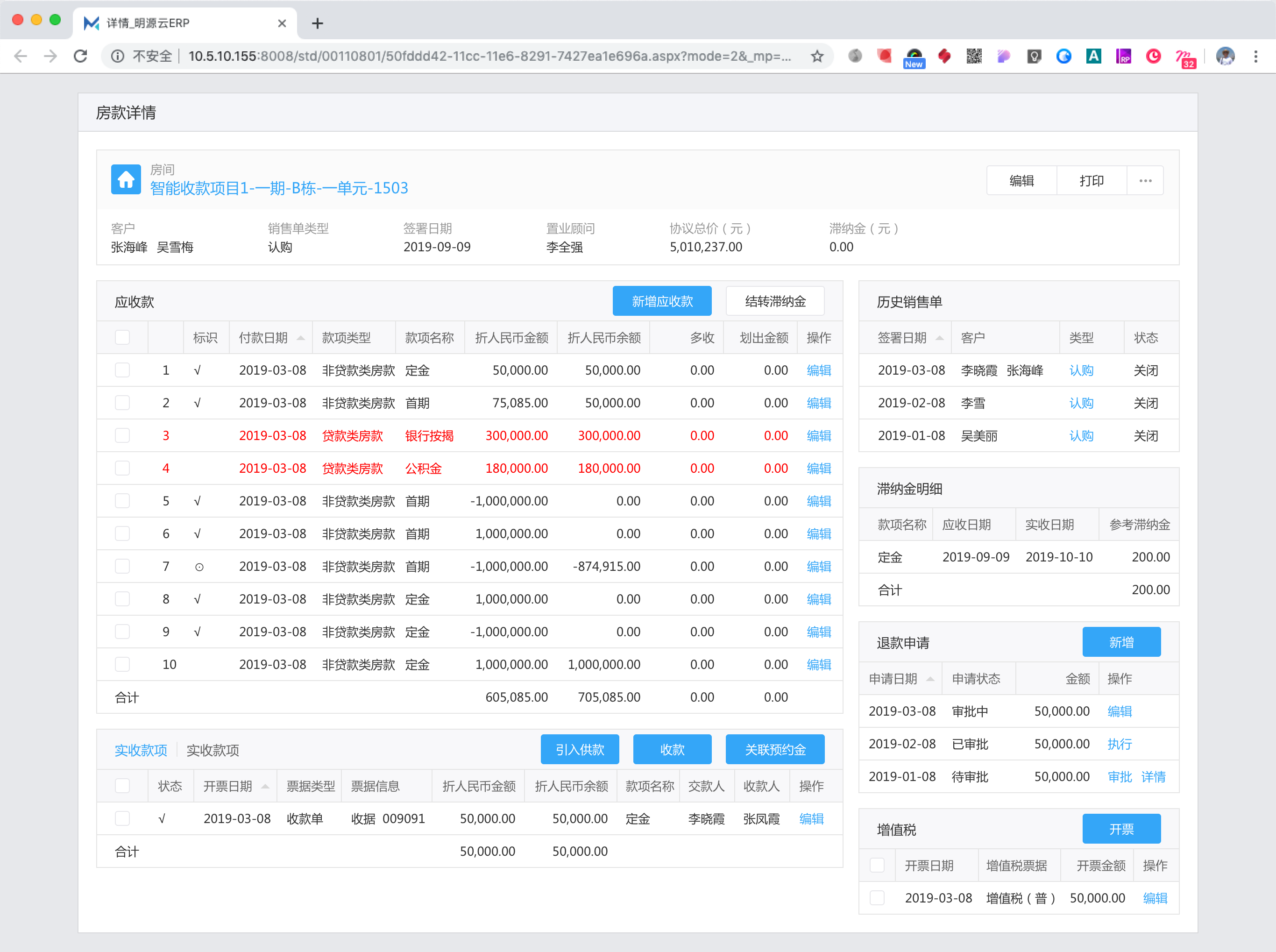The image size is (1276, 952).
Task: Sort 实收款项 by 开票日期 arrow
Action: pyautogui.click(x=265, y=786)
